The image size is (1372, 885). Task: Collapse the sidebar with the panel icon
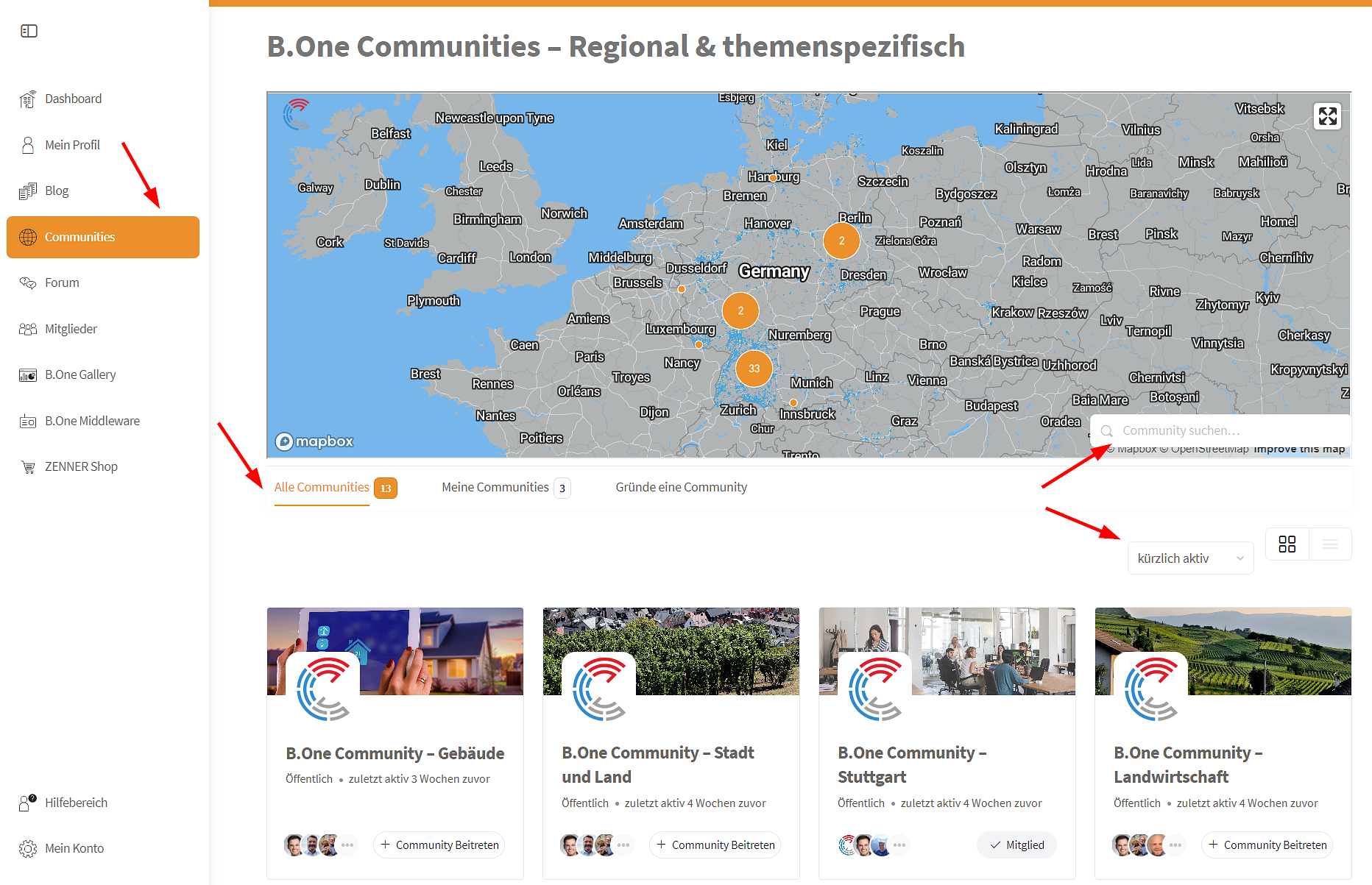pos(29,31)
